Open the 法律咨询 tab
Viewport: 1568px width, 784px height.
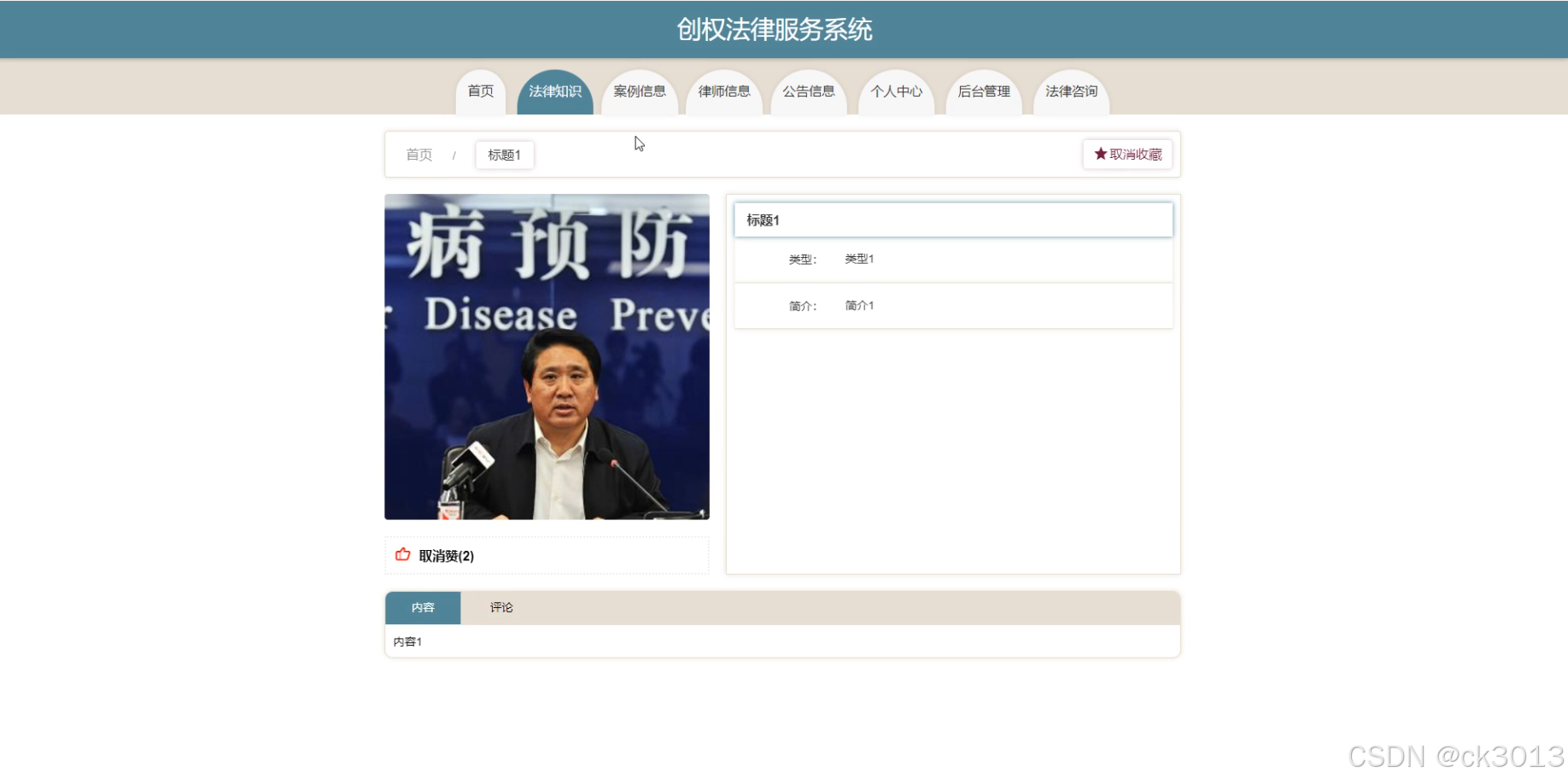[1072, 91]
